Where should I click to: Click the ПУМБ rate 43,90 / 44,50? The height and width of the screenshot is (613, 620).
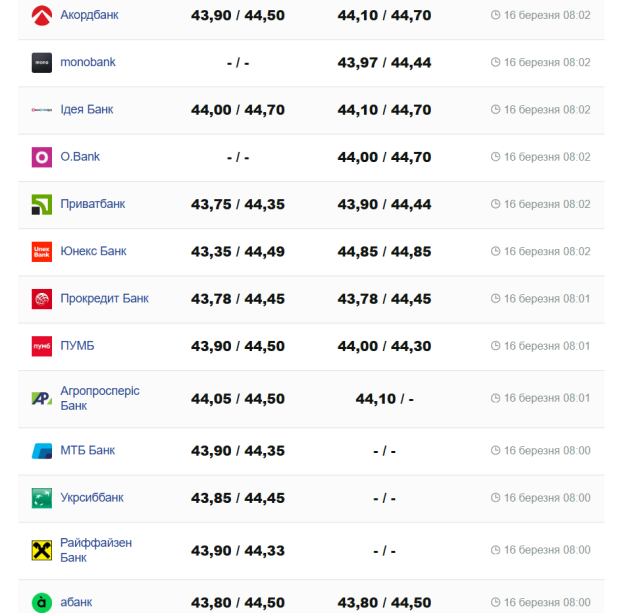click(x=238, y=346)
